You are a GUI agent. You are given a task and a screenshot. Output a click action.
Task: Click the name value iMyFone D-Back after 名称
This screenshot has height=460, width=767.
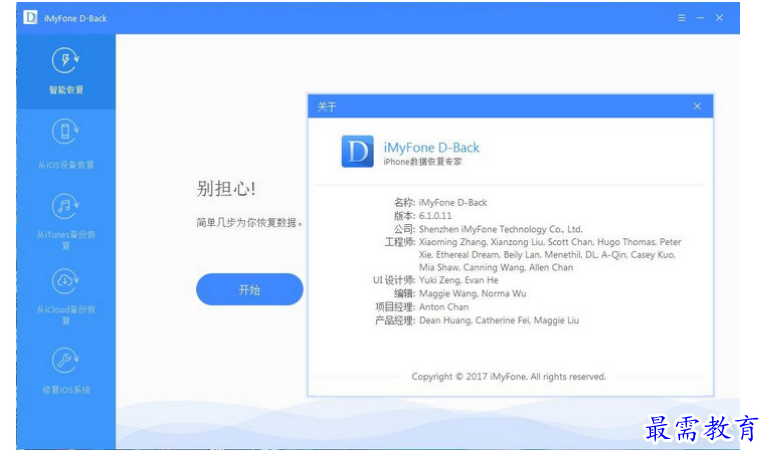(x=453, y=203)
